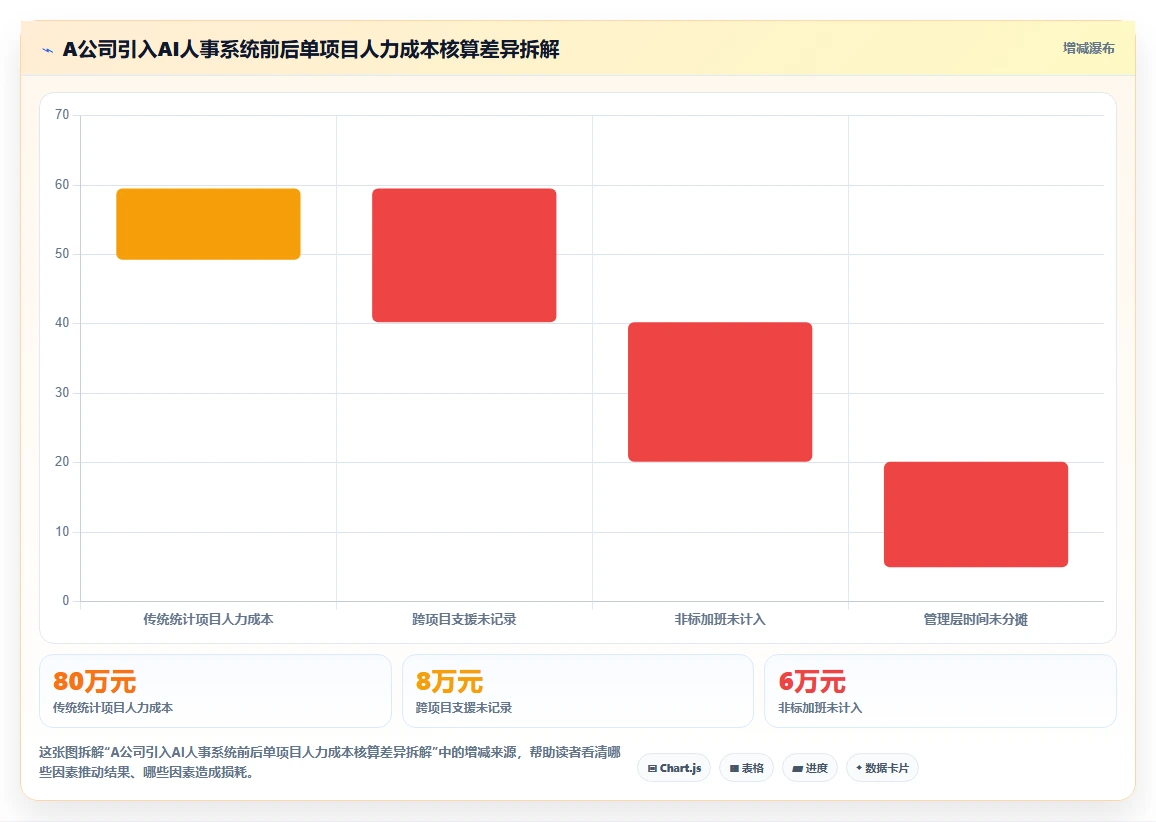
Task: Click the orange 传统统计项目人力成本 bar
Action: 209,224
